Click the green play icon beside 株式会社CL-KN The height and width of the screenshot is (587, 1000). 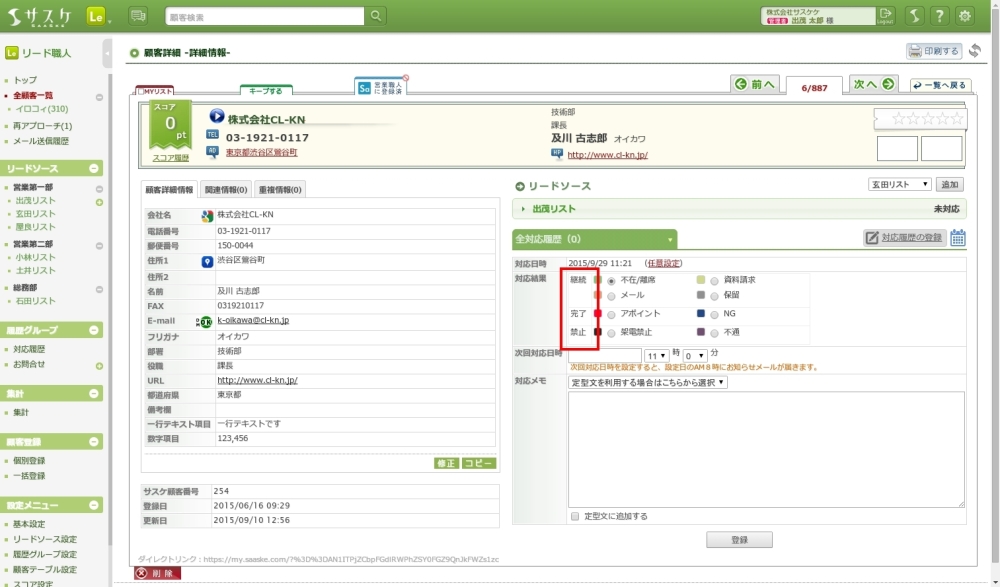click(217, 118)
